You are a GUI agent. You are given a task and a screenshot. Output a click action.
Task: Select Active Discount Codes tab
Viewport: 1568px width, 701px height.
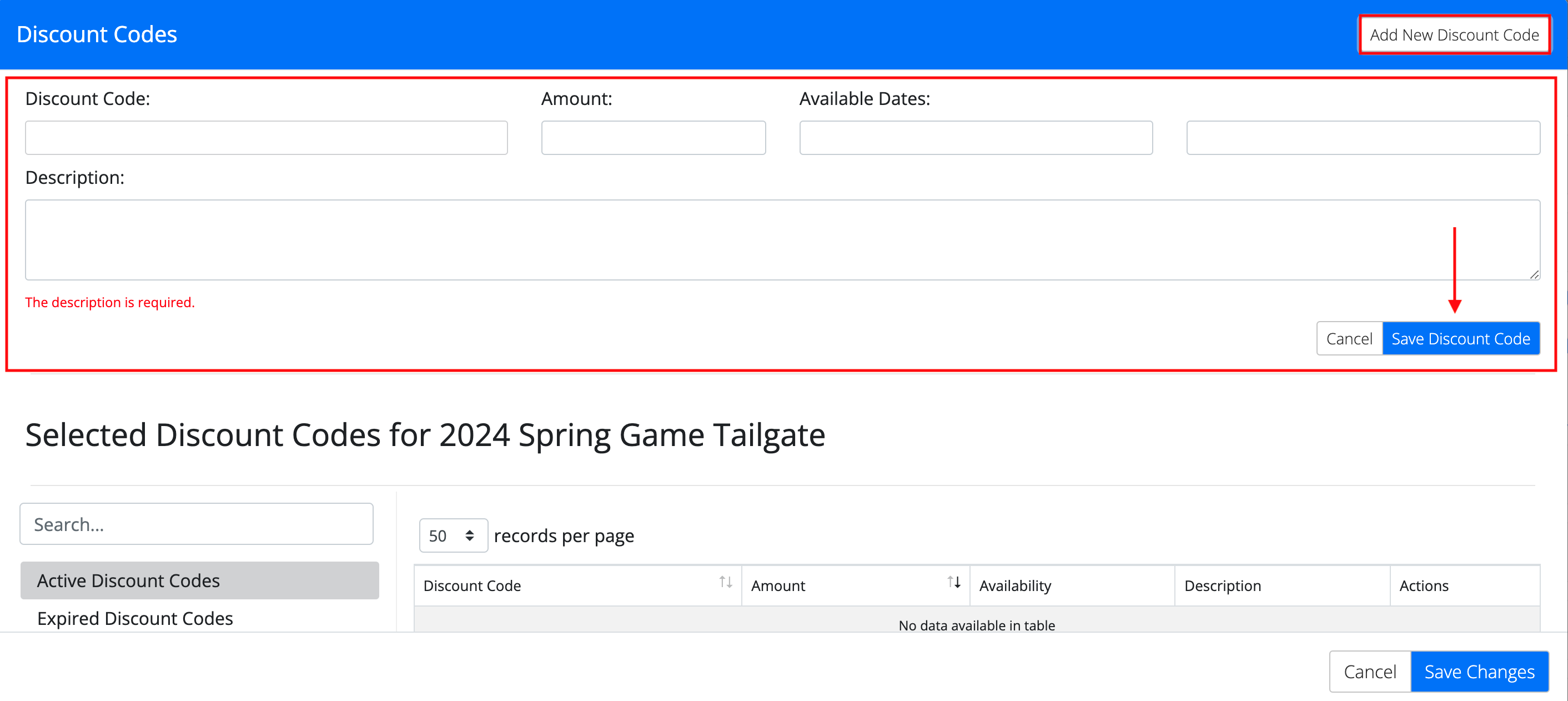[x=199, y=580]
